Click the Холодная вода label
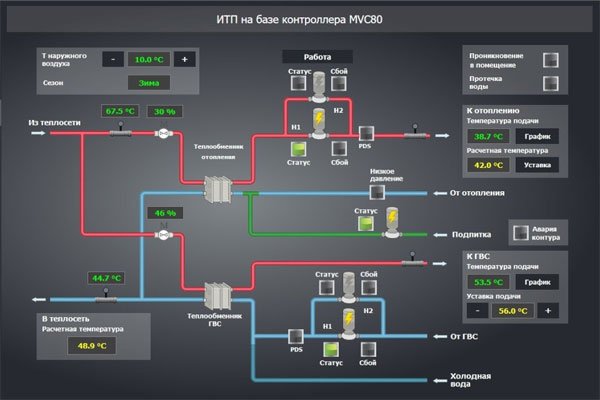The image size is (600, 400). point(470,380)
